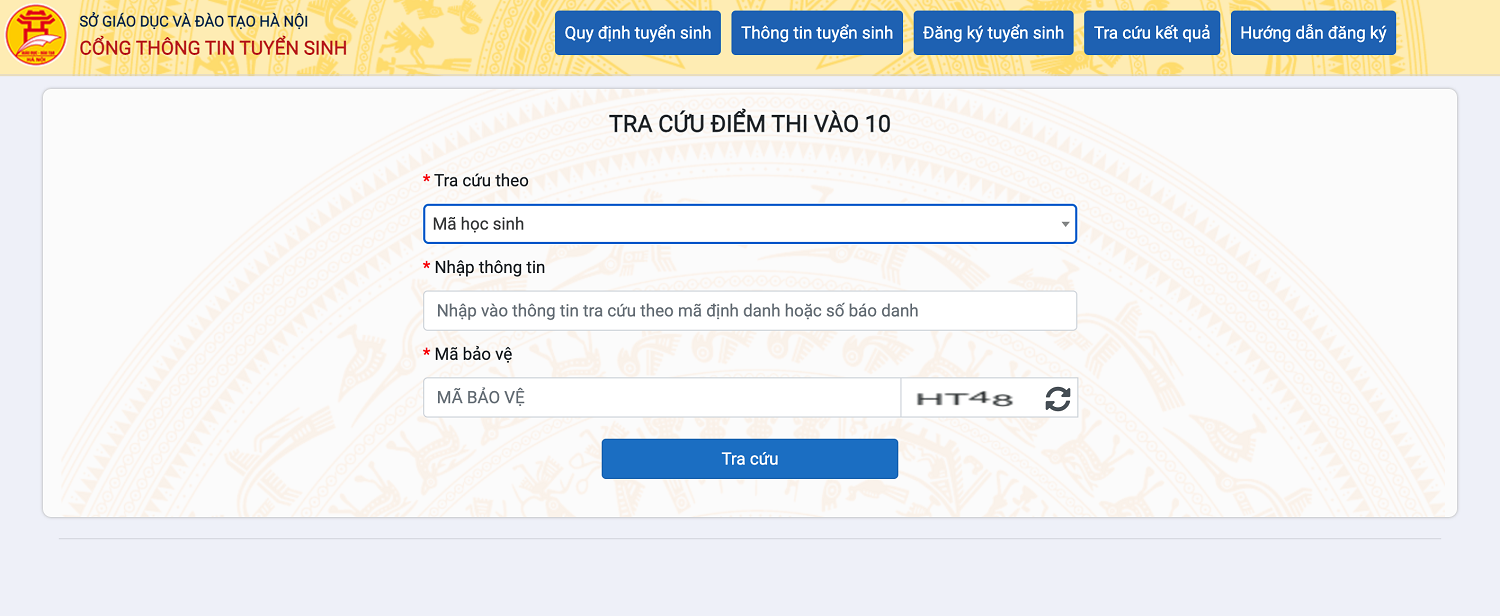Click the Mã bảo vệ field label

(473, 354)
